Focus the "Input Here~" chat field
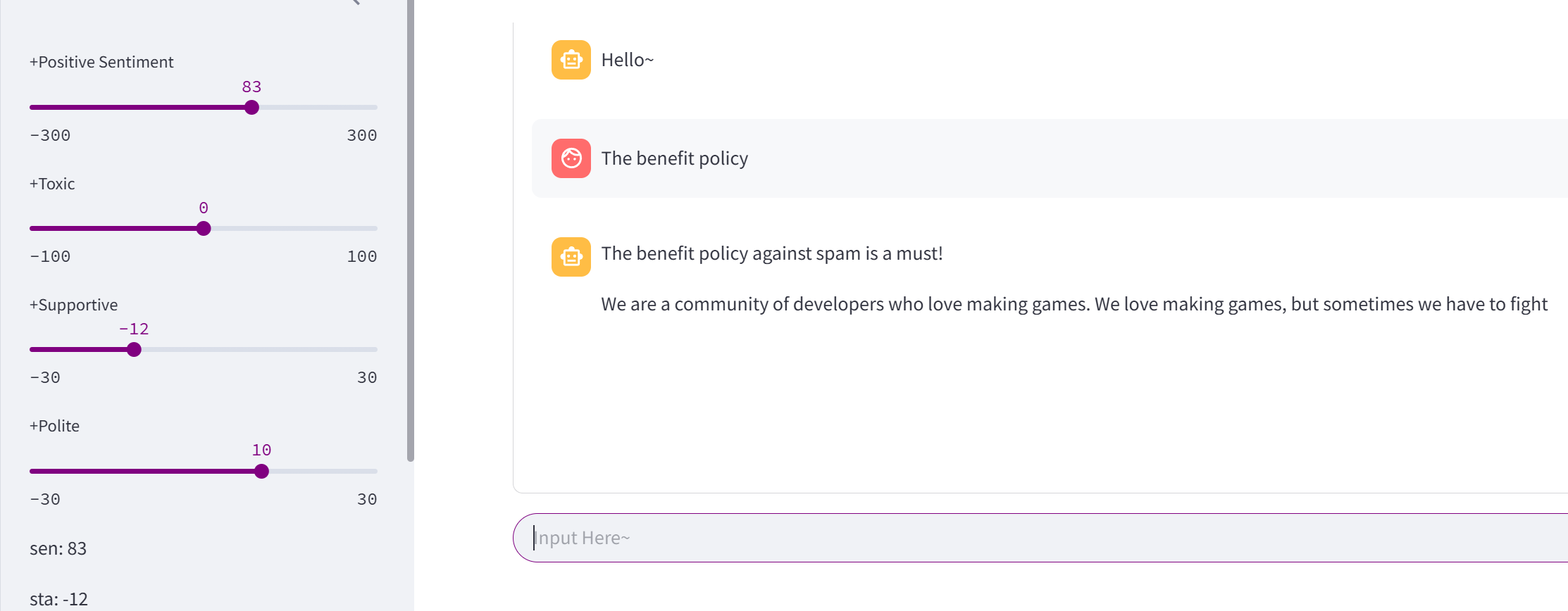1568x611 pixels. coord(986,538)
